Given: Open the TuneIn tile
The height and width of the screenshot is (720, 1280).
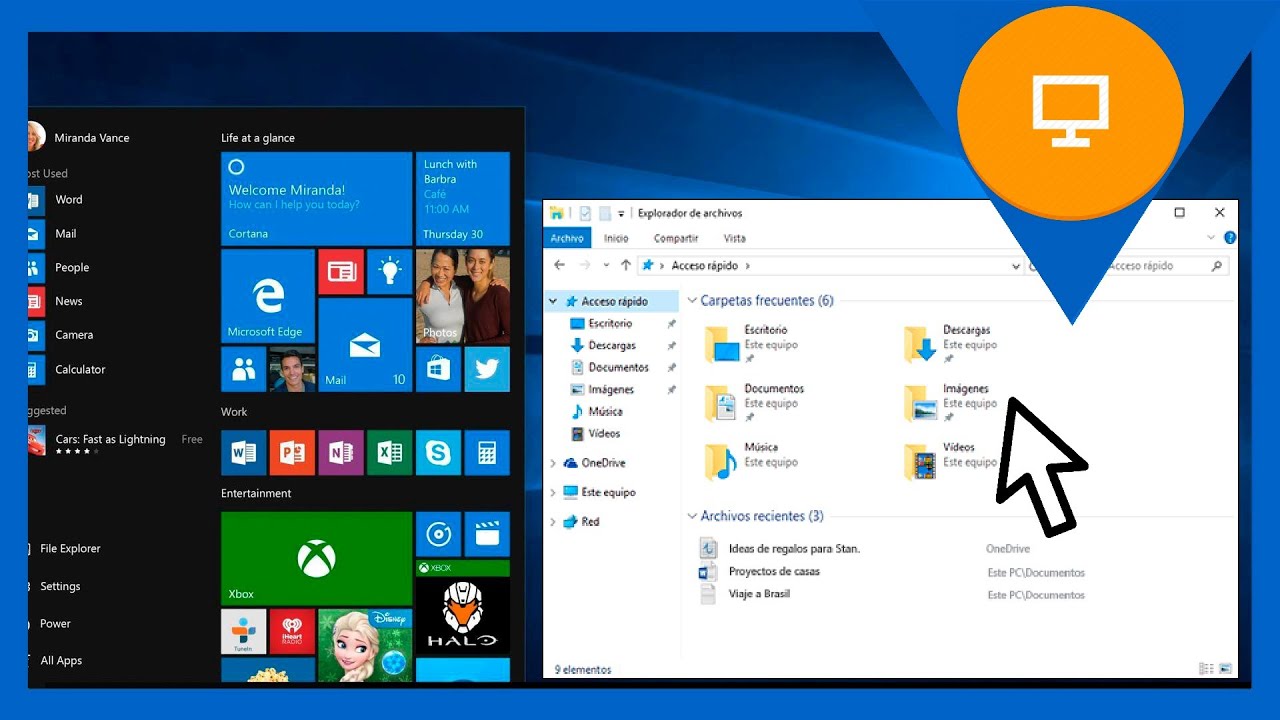Looking at the screenshot, I should point(243,632).
